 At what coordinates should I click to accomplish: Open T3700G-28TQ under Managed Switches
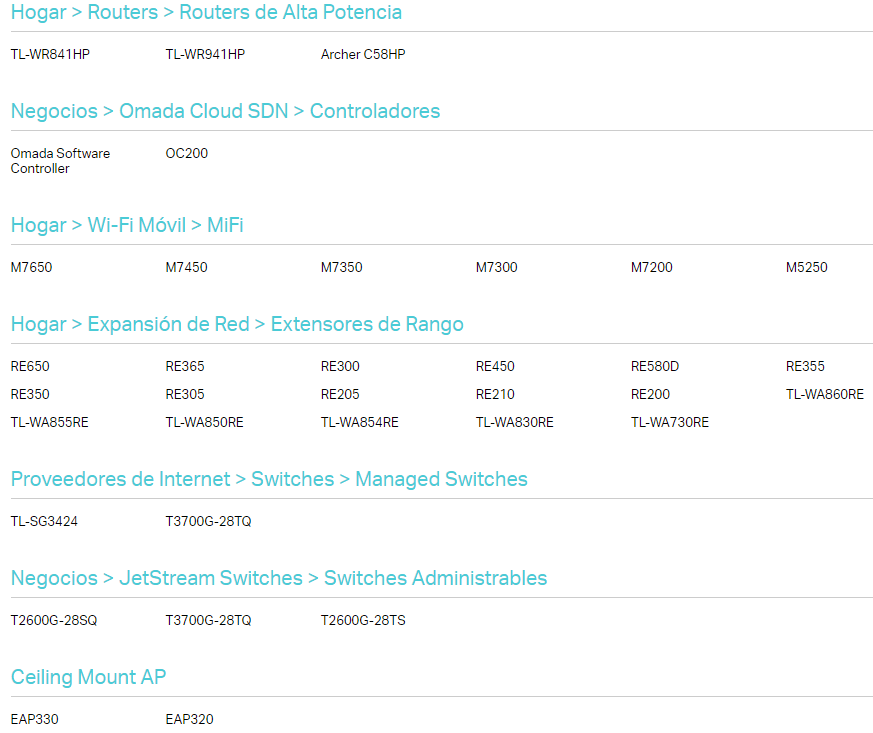point(208,522)
